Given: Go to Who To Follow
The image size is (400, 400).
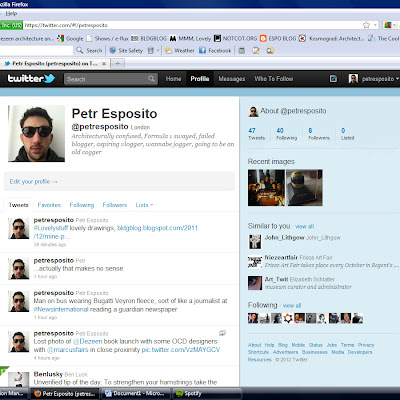Looking at the screenshot, I should (x=274, y=79).
